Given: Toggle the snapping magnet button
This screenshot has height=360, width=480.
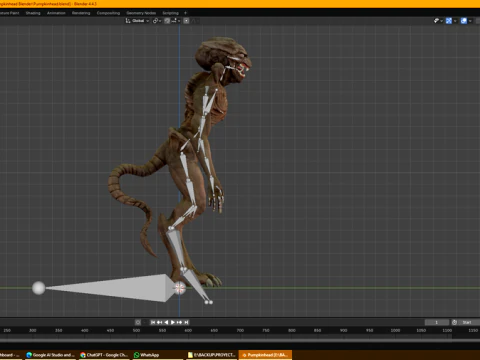Looking at the screenshot, I should click(x=167, y=21).
